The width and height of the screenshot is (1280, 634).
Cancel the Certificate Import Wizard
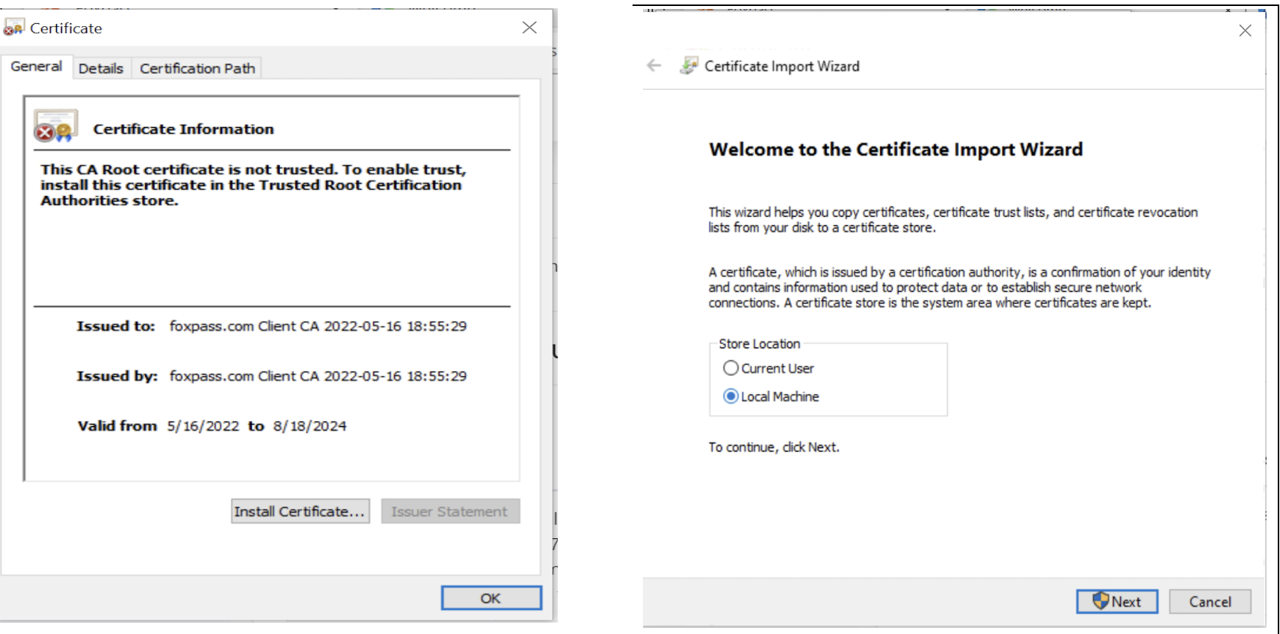pos(1210,601)
